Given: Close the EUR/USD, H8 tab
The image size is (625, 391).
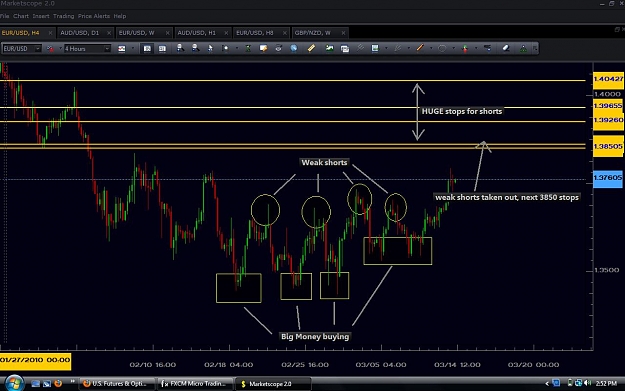Looking at the screenshot, I should pos(285,33).
